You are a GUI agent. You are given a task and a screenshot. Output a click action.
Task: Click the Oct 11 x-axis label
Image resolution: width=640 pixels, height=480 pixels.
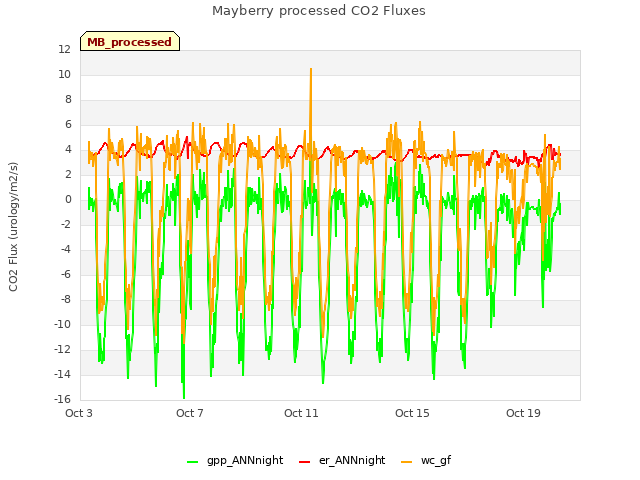click(x=301, y=413)
